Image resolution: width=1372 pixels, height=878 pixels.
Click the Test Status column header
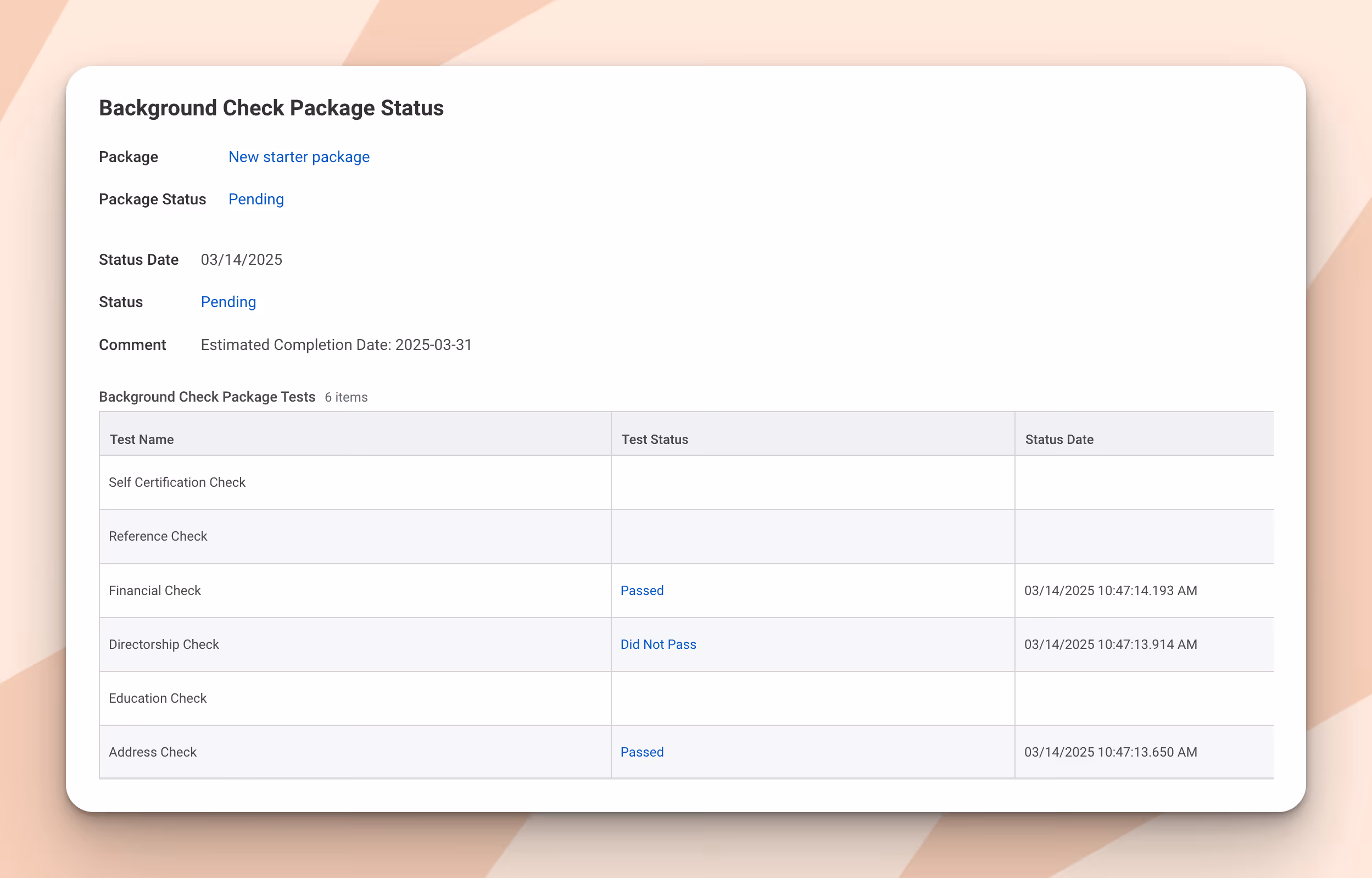[x=654, y=439]
